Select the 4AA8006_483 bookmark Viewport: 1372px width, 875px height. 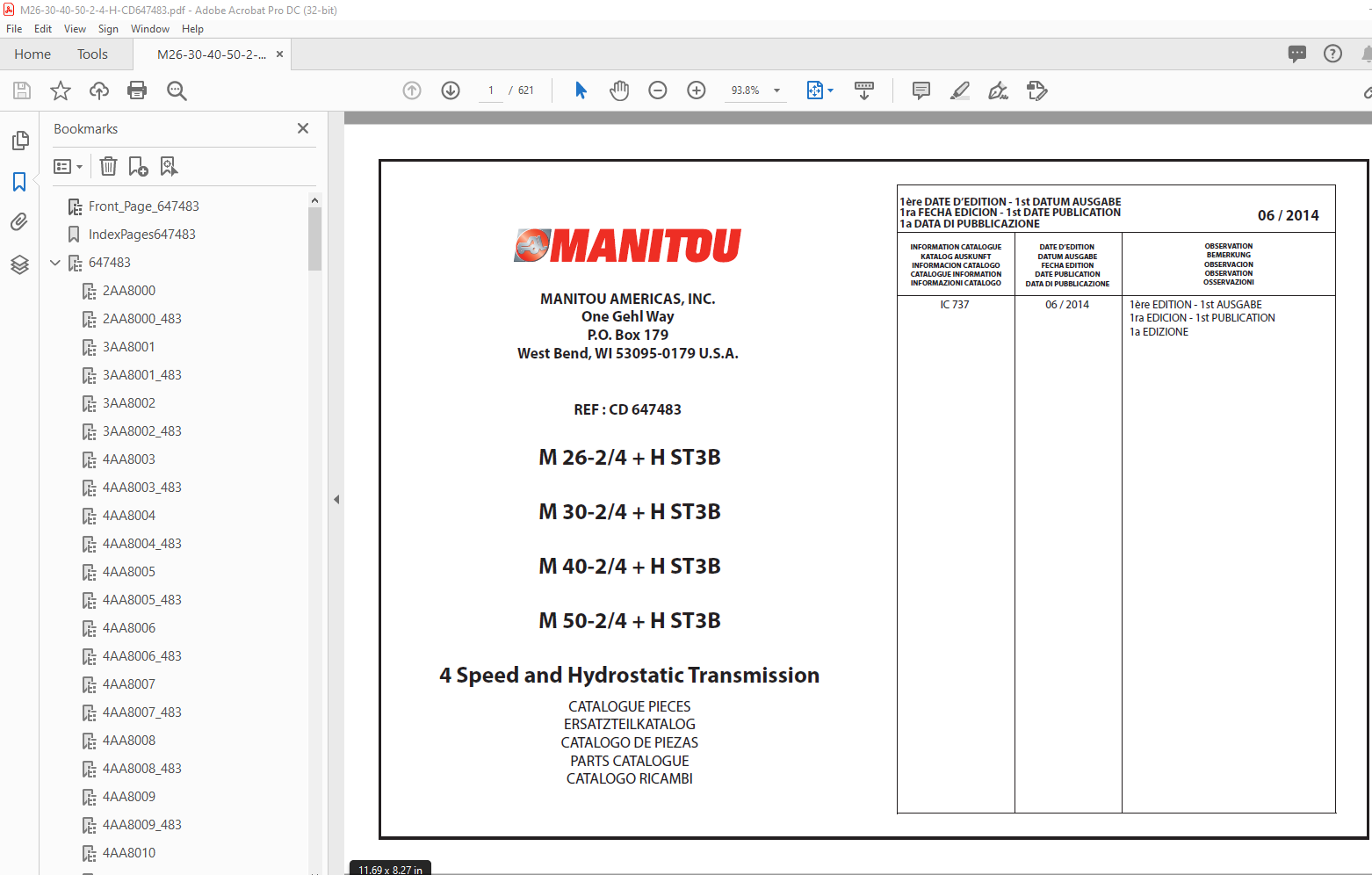pos(142,656)
